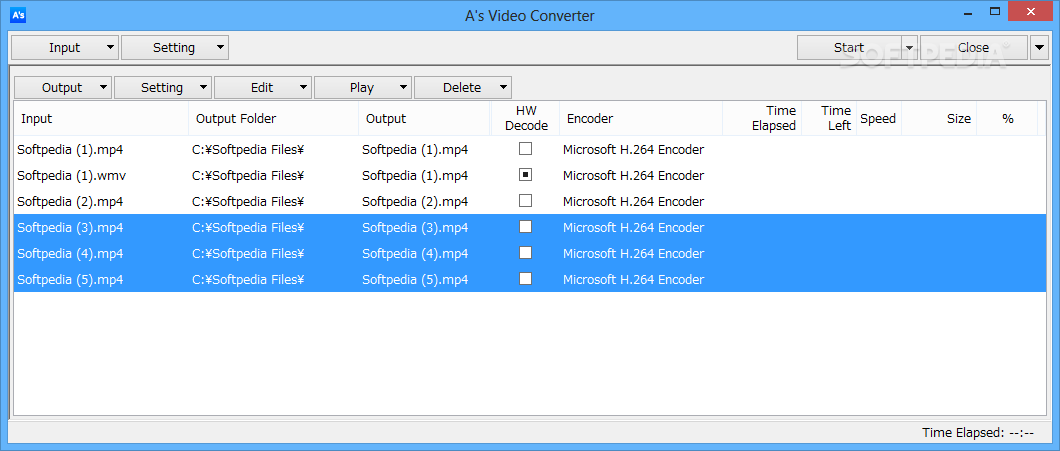The height and width of the screenshot is (451, 1060).
Task: Enable HW Decode for Softpedia (4).mp4
Action: coord(525,253)
